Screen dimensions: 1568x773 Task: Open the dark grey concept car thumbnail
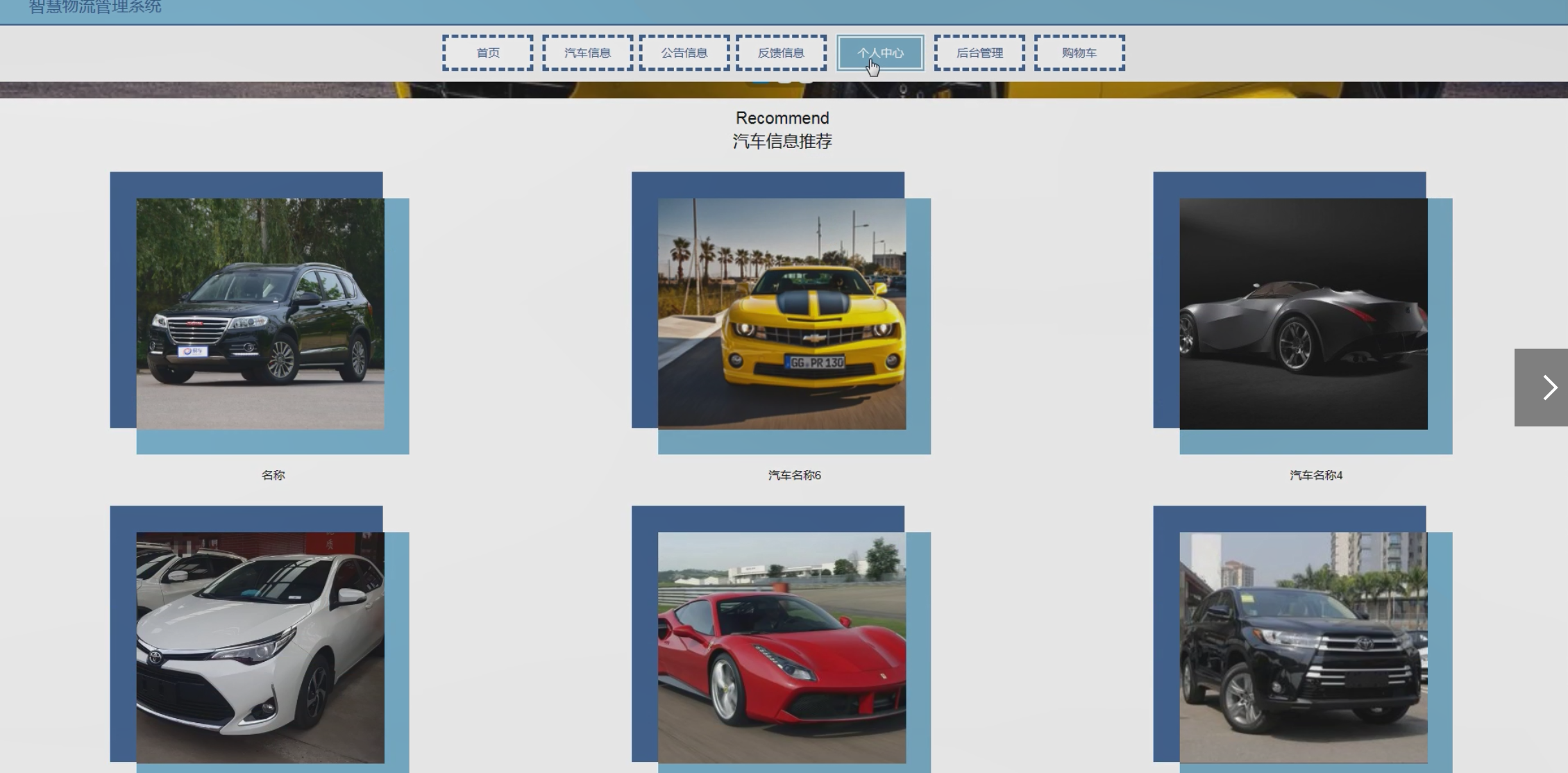coord(1303,313)
